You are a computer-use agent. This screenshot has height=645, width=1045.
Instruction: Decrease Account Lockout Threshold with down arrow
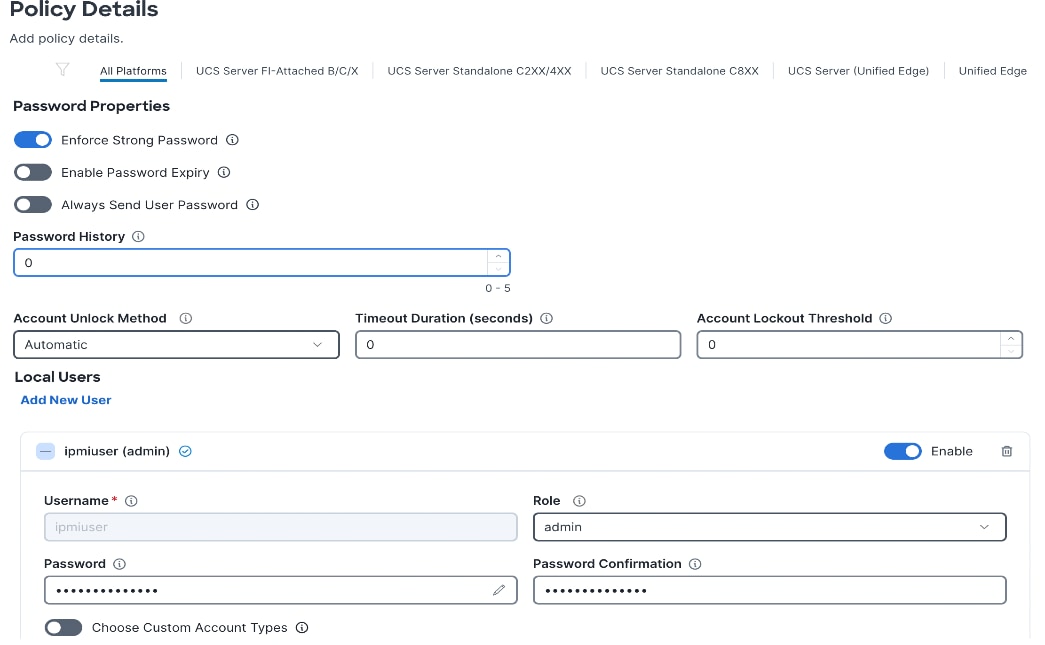click(x=1011, y=351)
